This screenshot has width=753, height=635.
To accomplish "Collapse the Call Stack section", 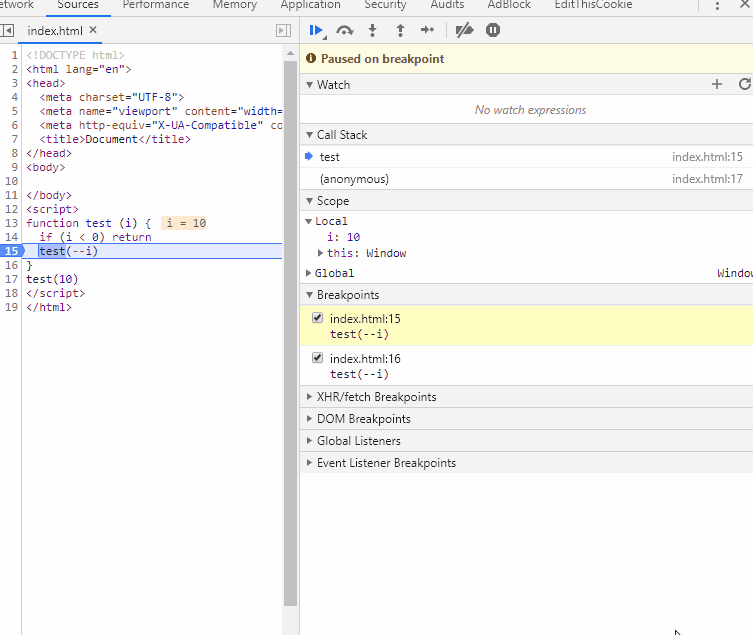I will [x=310, y=135].
